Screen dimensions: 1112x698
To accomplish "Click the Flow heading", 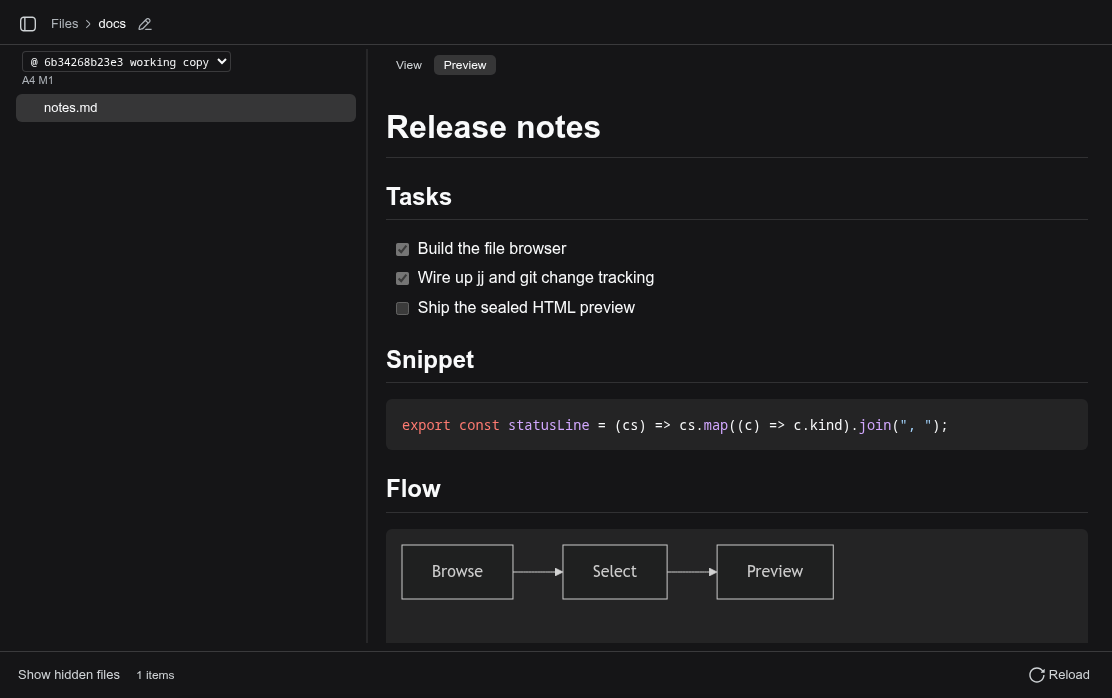I will (x=413, y=489).
